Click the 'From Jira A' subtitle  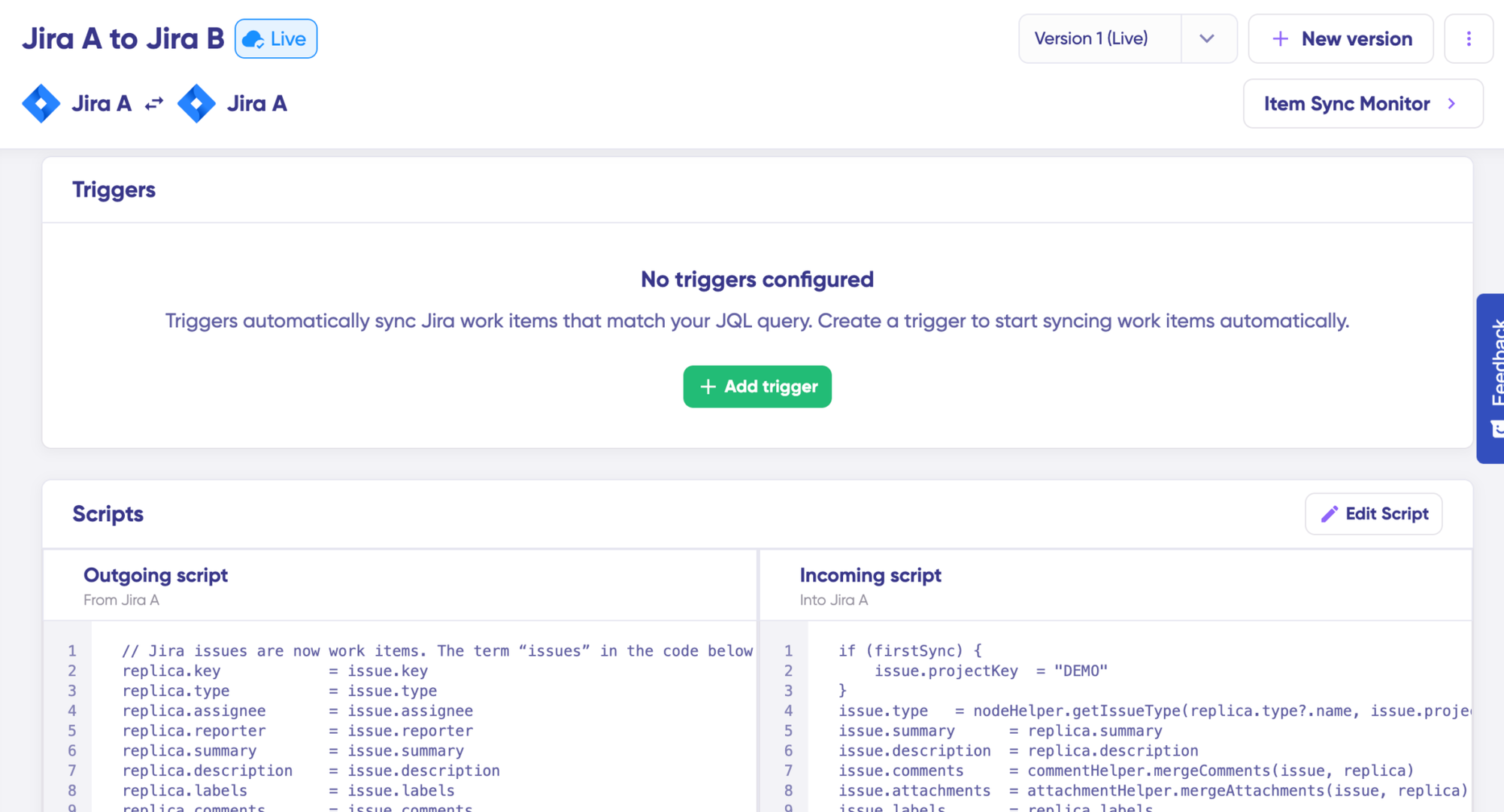coord(121,600)
